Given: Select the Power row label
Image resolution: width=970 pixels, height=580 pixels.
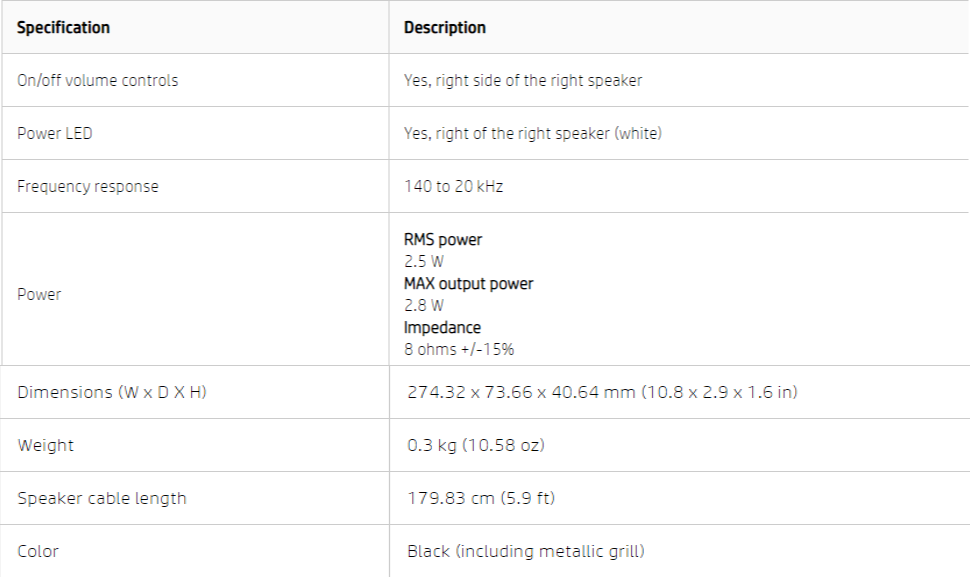Looking at the screenshot, I should [x=39, y=294].
